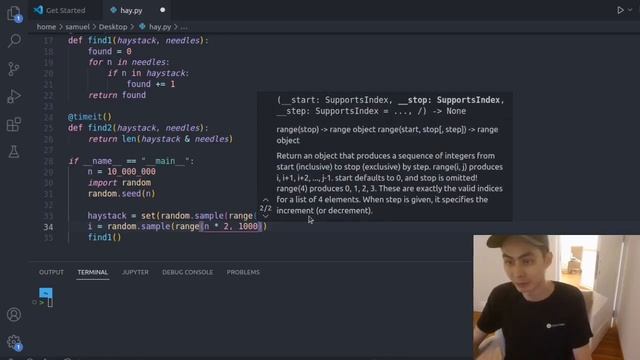This screenshot has height=360, width=640.
Task: Click 'def find2' function definition
Action: [138, 128]
